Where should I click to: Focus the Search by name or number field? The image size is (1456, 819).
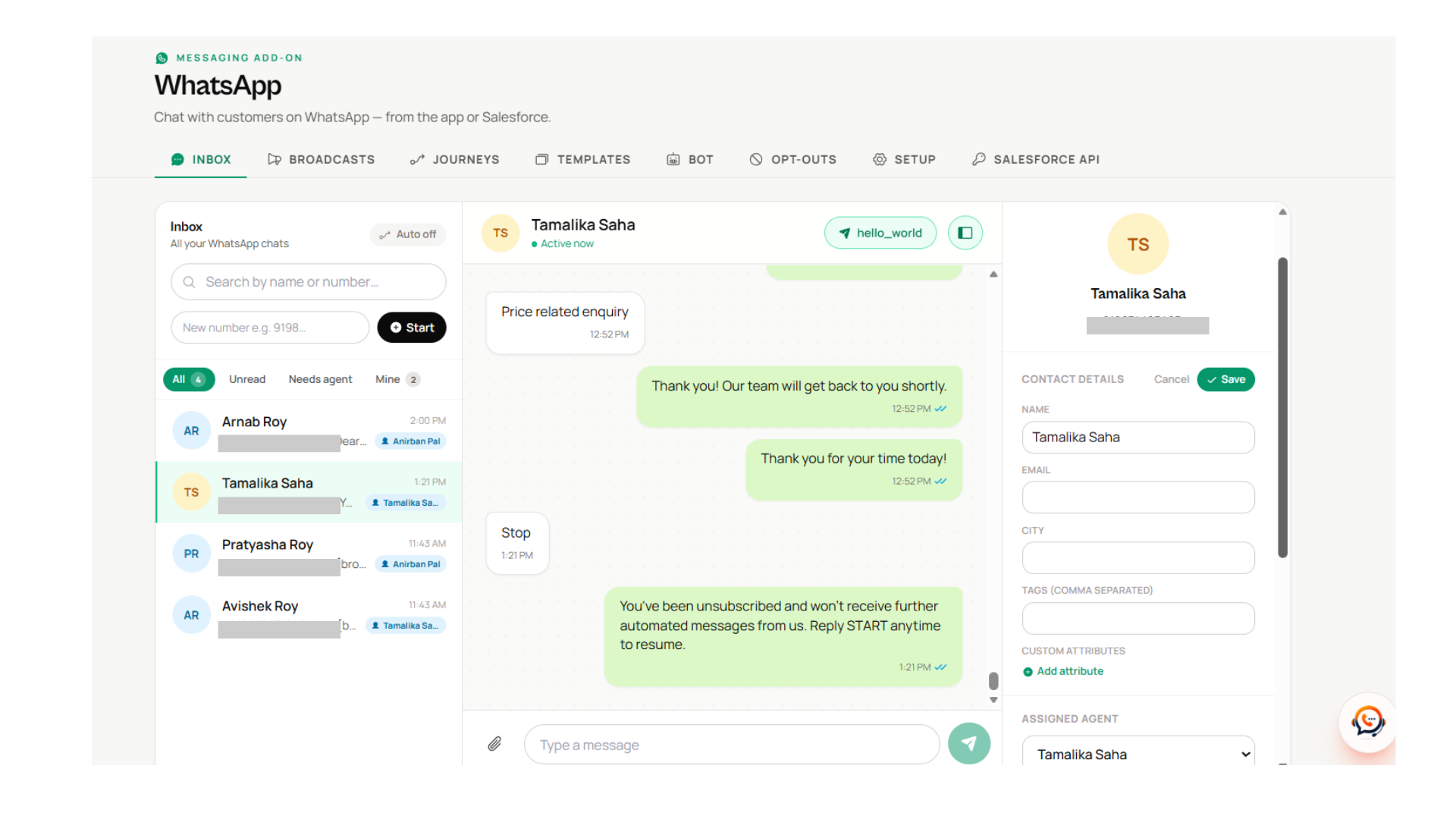click(x=309, y=282)
